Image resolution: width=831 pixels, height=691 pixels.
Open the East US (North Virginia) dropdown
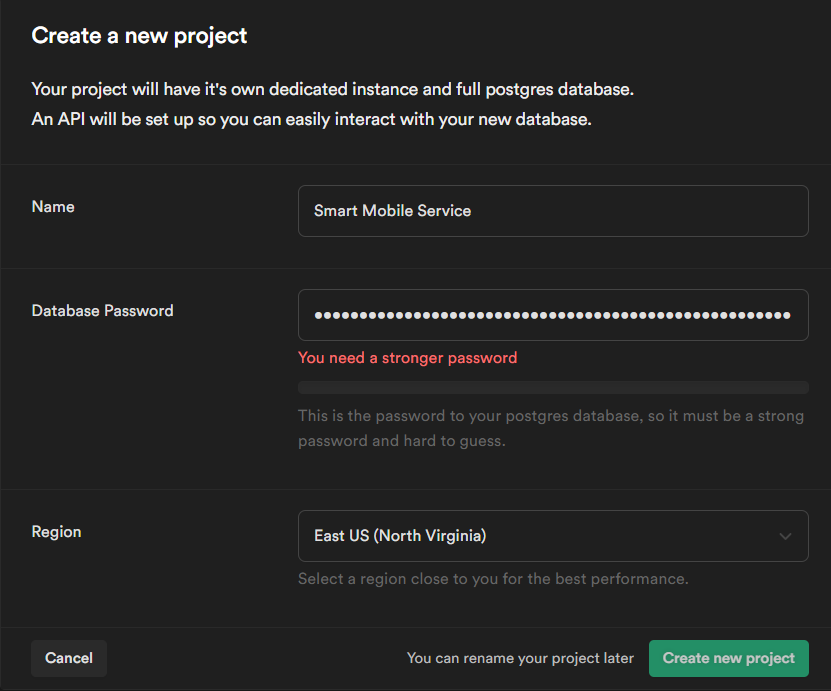(552, 536)
